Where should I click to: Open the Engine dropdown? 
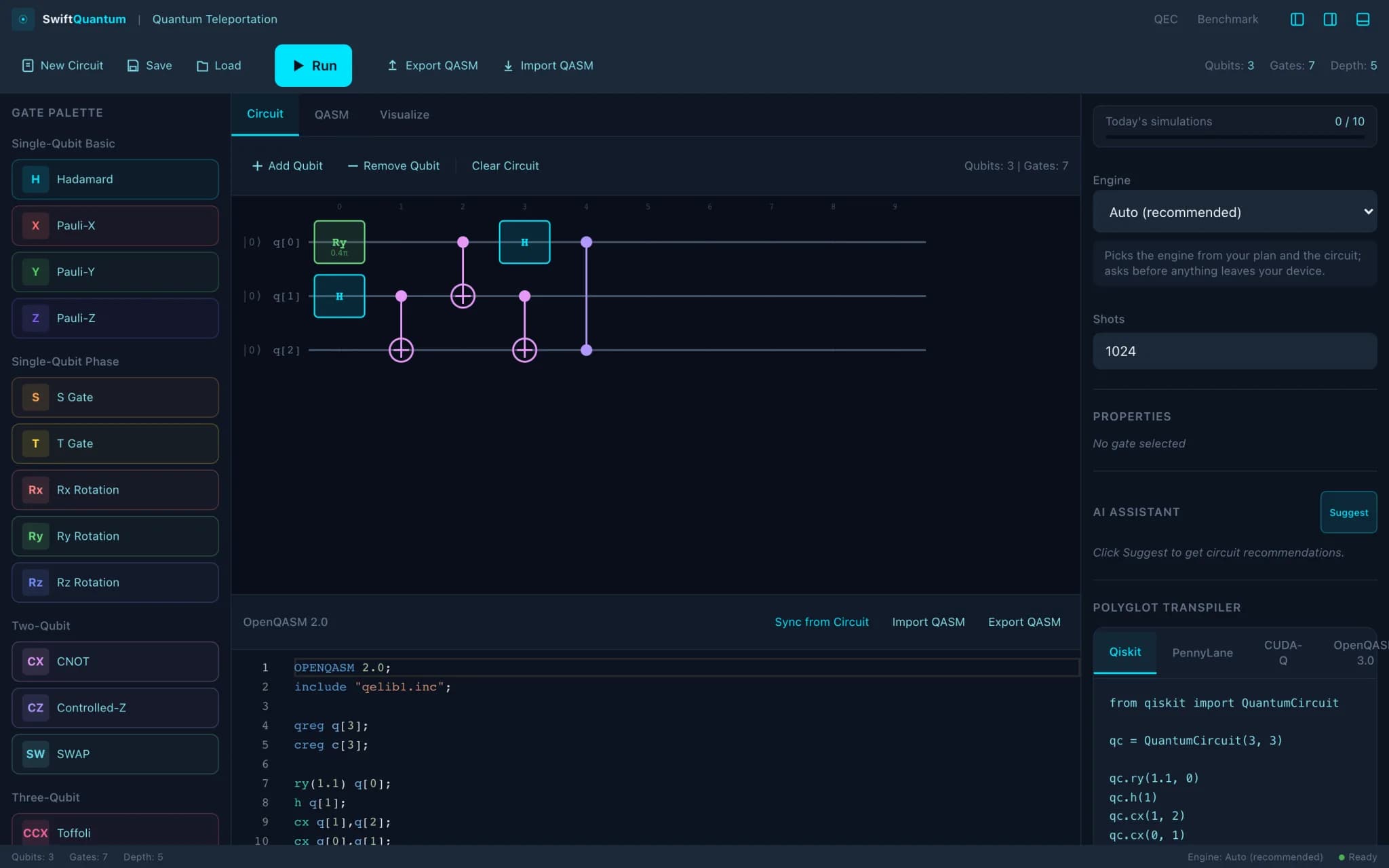(x=1234, y=212)
